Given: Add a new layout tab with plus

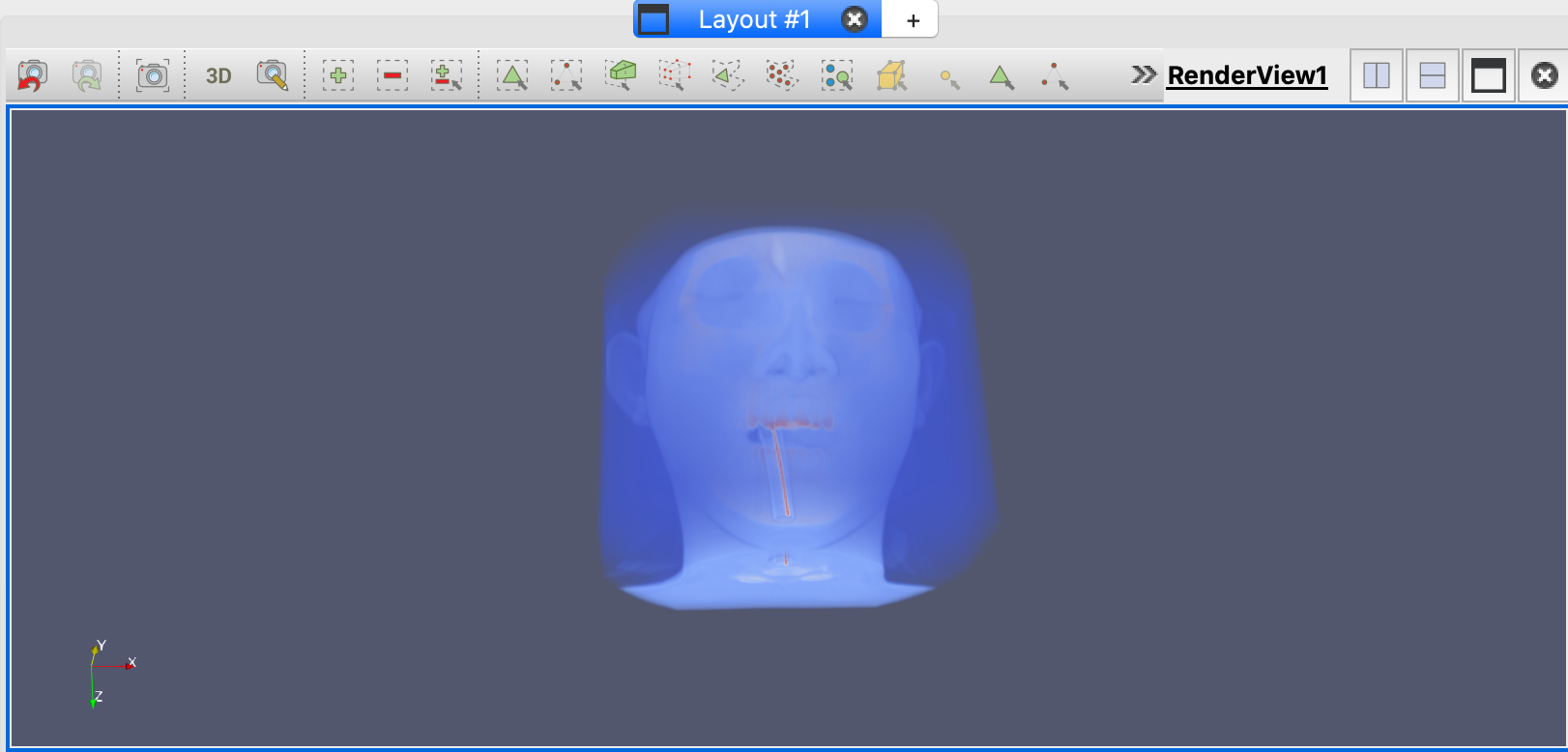Looking at the screenshot, I should click(913, 20).
